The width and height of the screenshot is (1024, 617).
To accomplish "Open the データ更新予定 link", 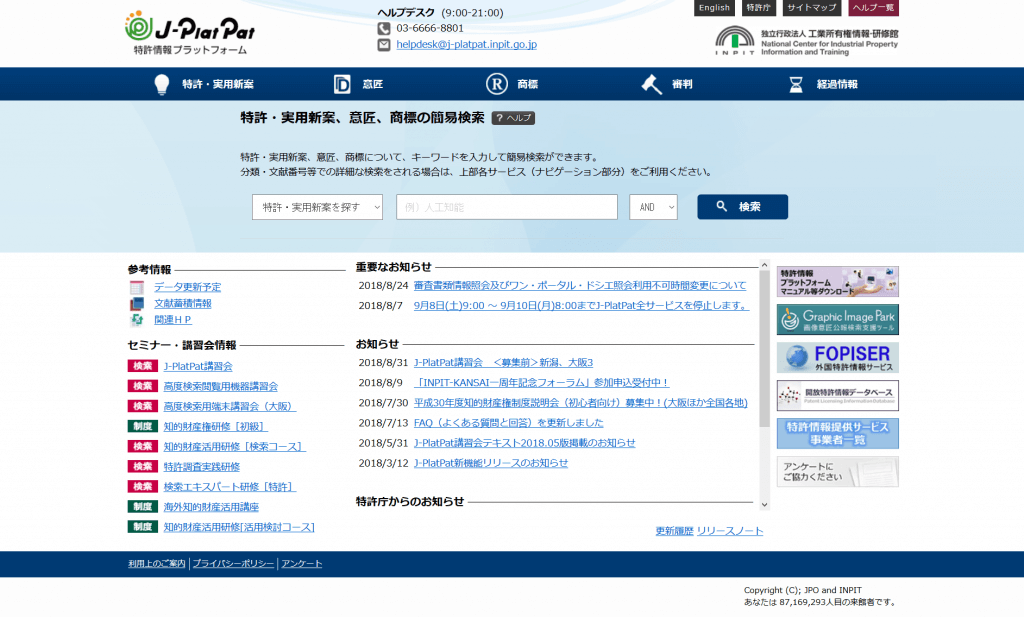I will tap(187, 287).
